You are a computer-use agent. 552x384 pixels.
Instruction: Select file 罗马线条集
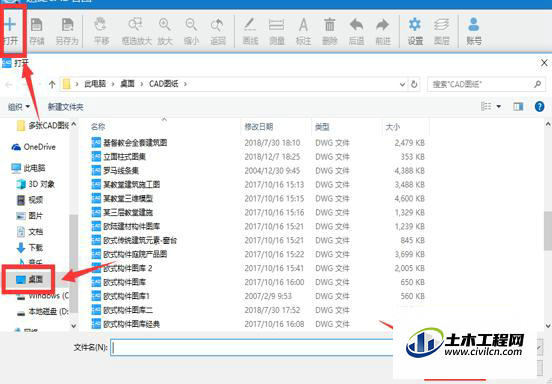pos(115,171)
